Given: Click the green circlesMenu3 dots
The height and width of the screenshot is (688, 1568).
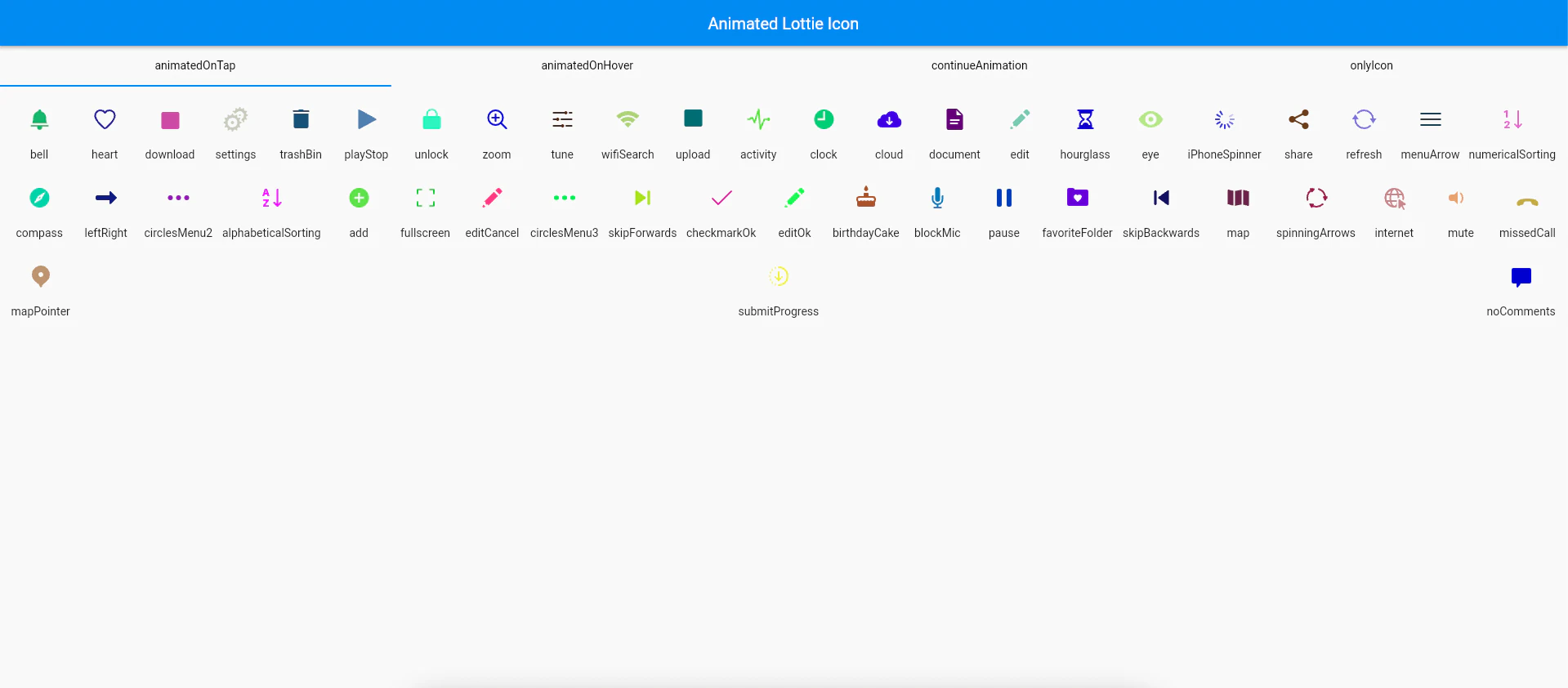Looking at the screenshot, I should coord(564,198).
